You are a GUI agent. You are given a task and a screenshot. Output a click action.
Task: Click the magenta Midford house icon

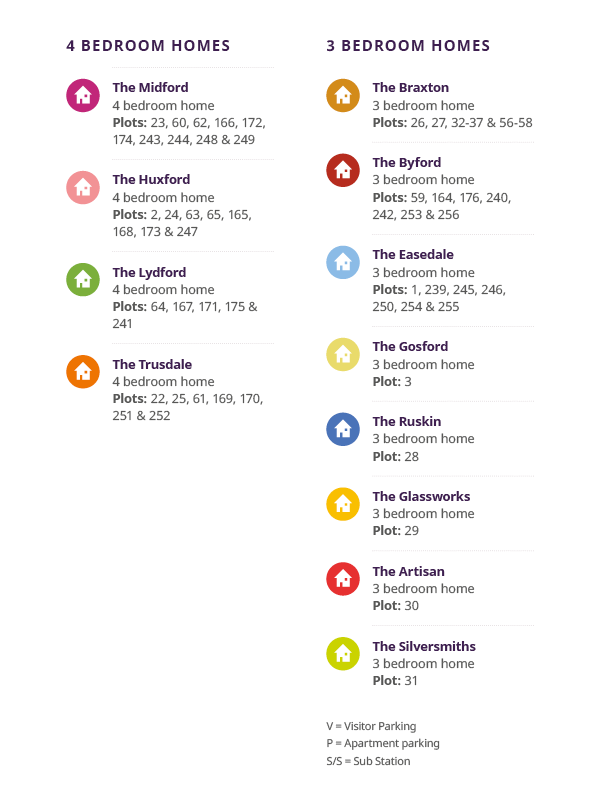[83, 95]
